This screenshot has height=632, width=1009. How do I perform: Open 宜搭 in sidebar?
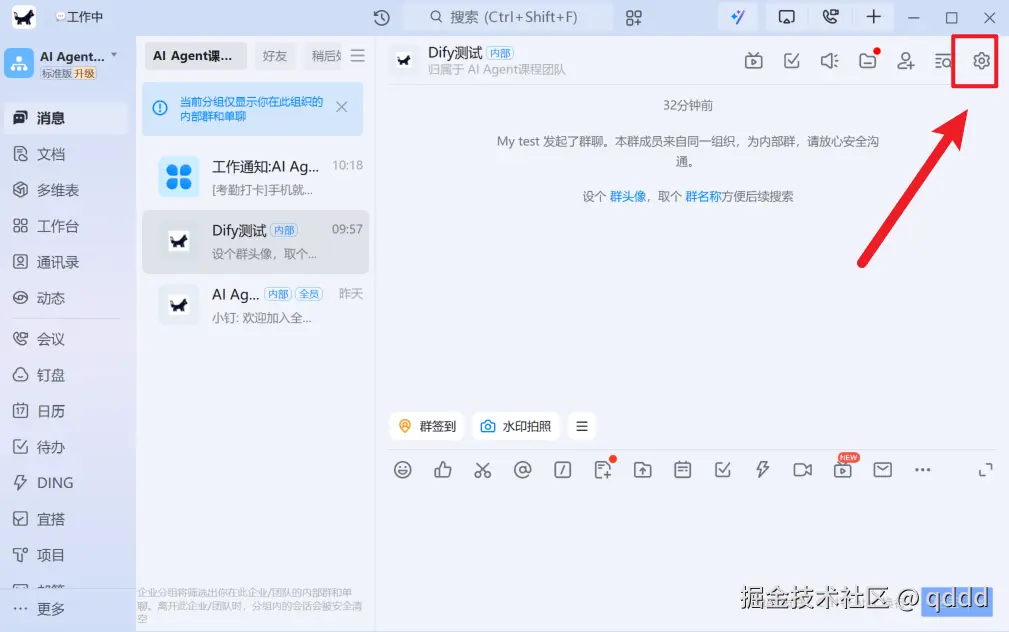pyautogui.click(x=66, y=519)
